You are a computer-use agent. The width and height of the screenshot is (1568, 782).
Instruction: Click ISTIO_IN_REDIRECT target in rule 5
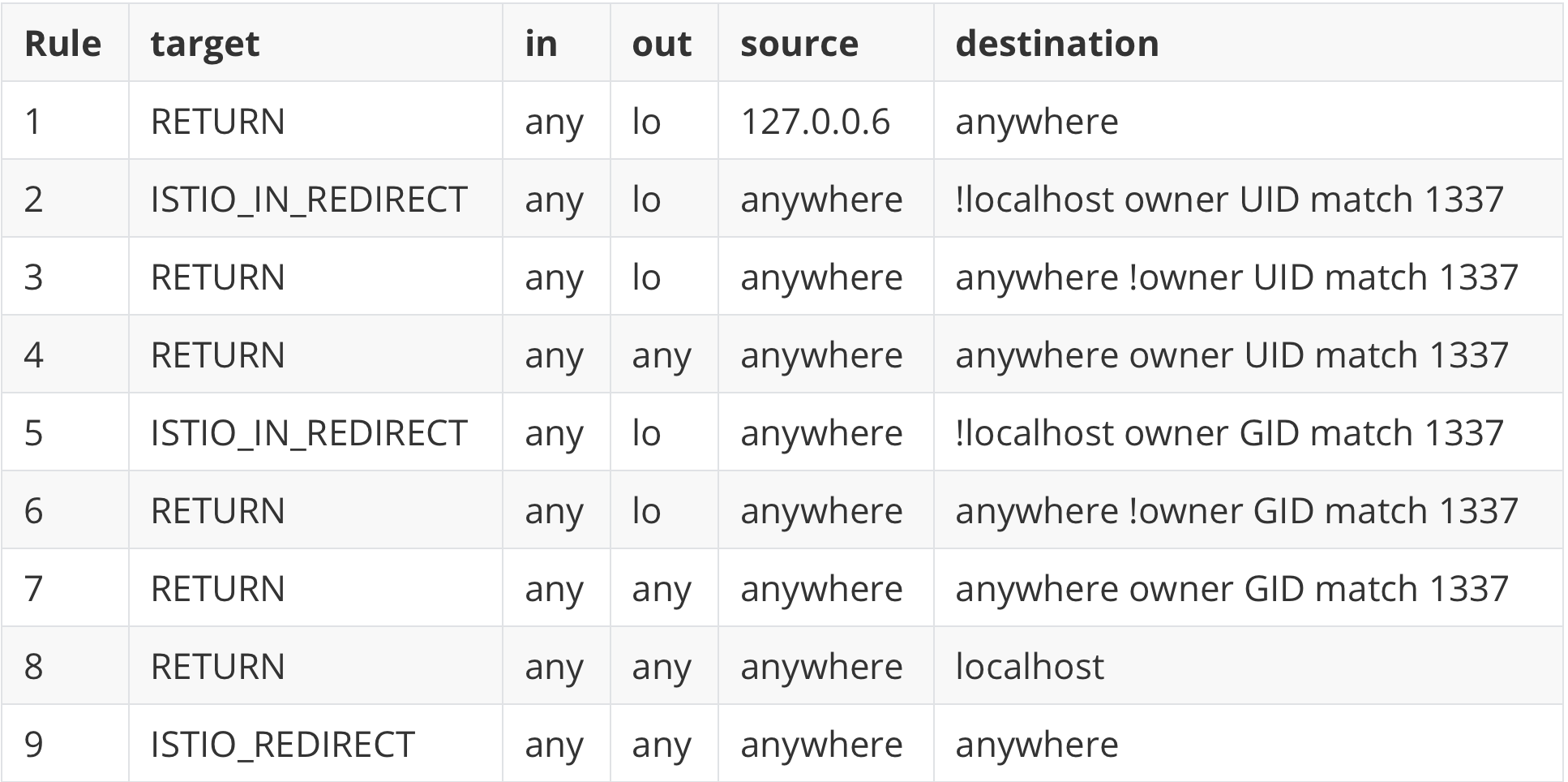tap(309, 433)
